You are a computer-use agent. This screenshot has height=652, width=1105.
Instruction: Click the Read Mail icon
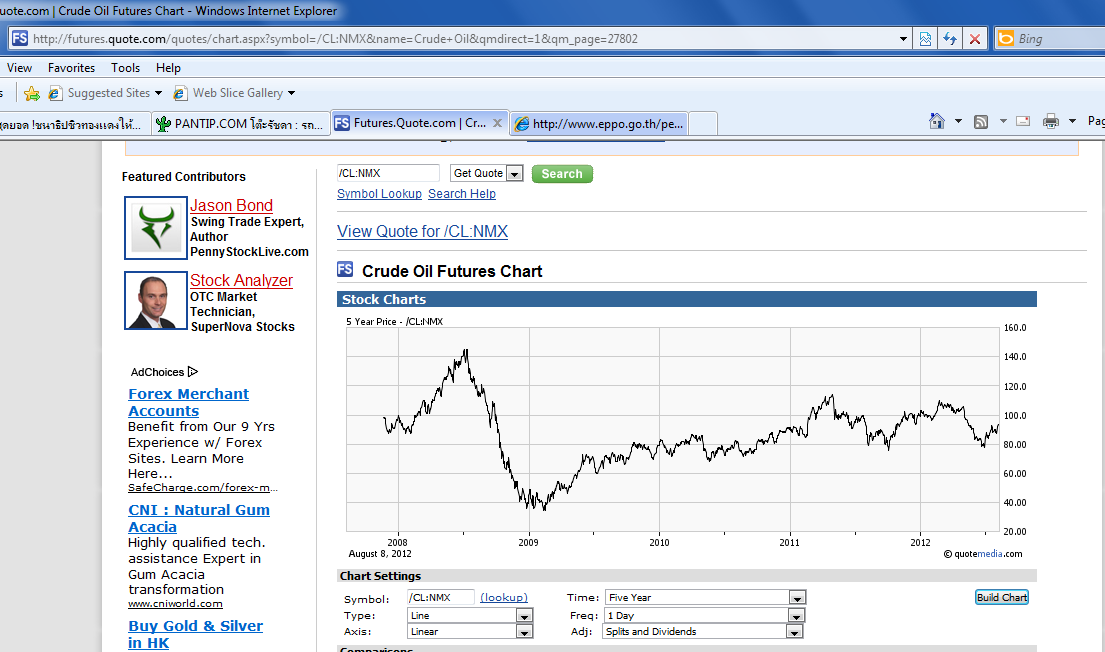coord(1023,121)
